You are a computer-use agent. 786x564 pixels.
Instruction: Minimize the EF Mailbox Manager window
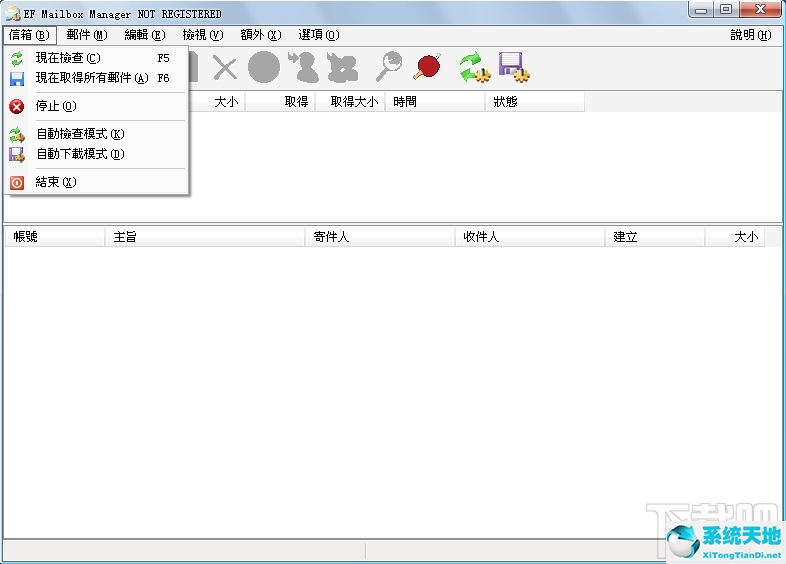pos(701,10)
